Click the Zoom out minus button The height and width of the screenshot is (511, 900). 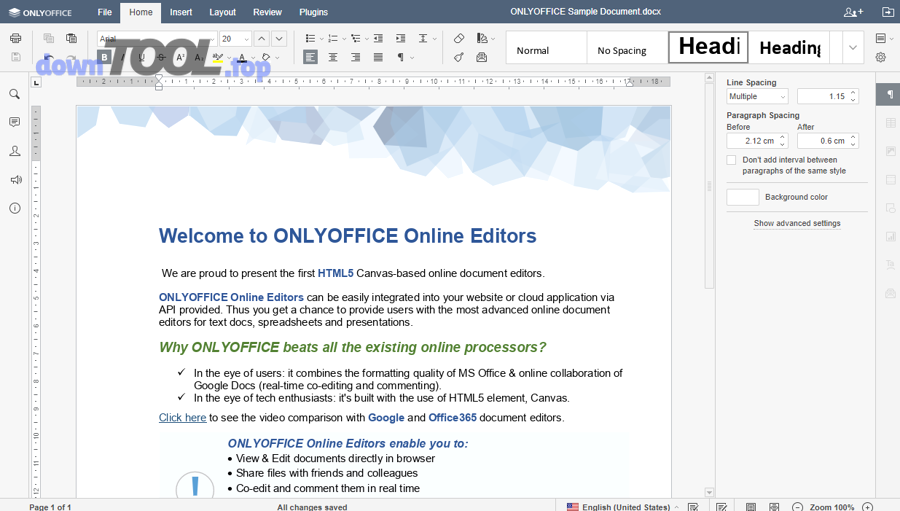click(x=797, y=507)
